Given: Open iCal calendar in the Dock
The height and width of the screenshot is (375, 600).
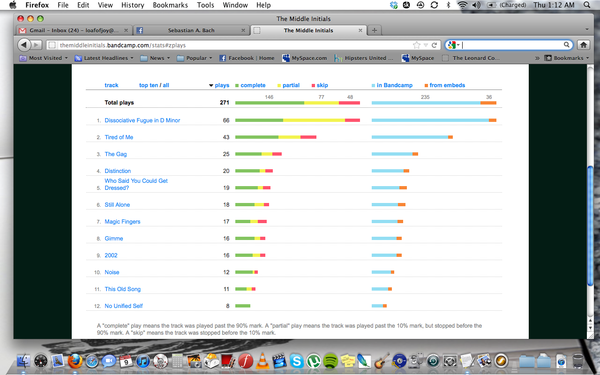Looking at the screenshot, I should click(126, 361).
